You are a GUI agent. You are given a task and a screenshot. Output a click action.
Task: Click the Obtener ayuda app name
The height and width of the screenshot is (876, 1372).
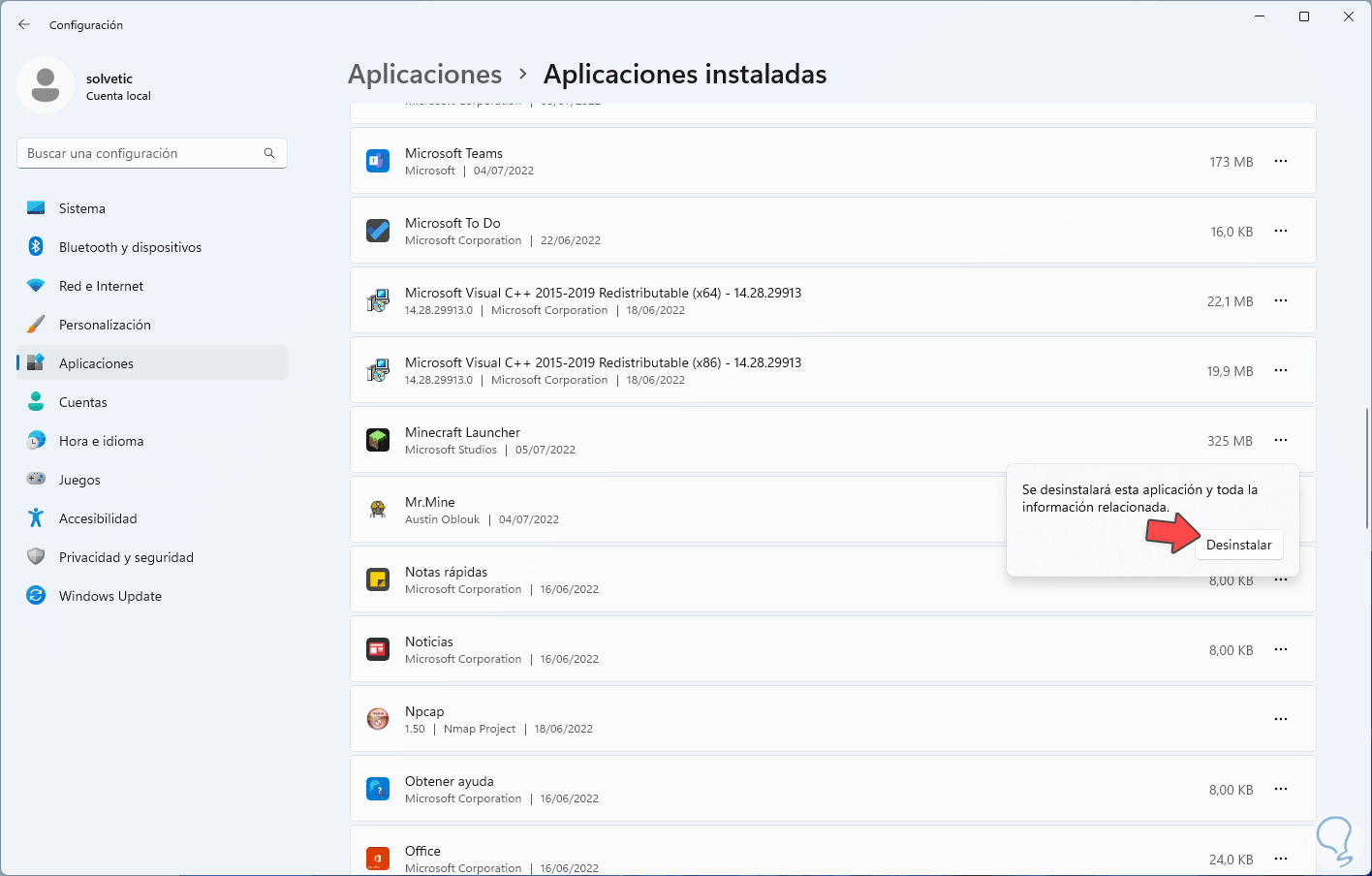point(450,781)
